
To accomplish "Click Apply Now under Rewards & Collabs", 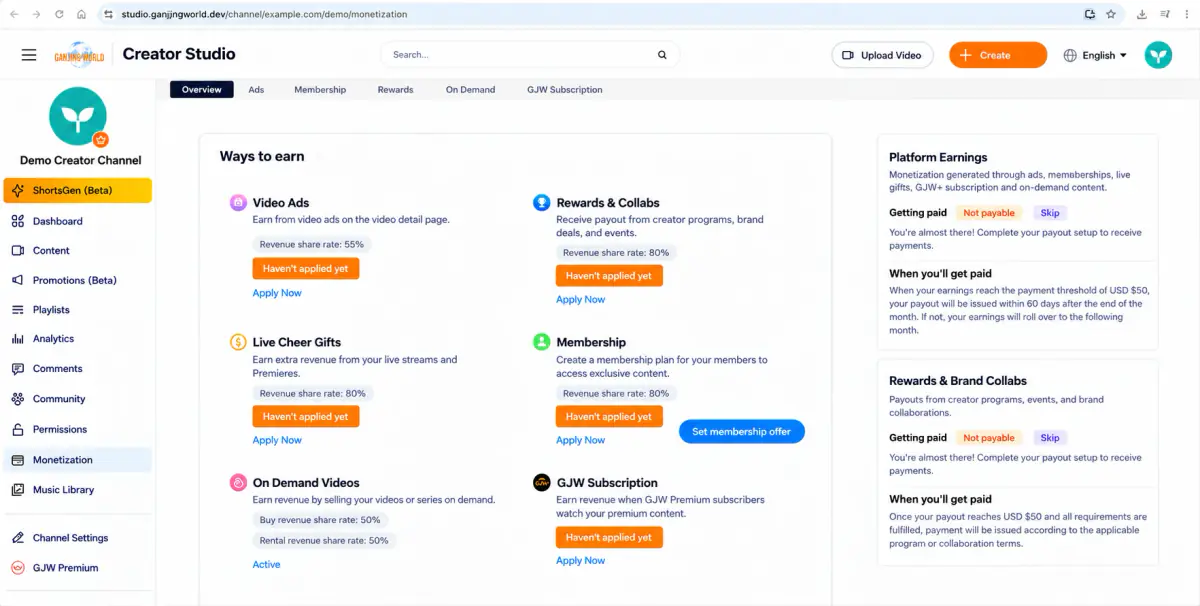I will tap(580, 299).
